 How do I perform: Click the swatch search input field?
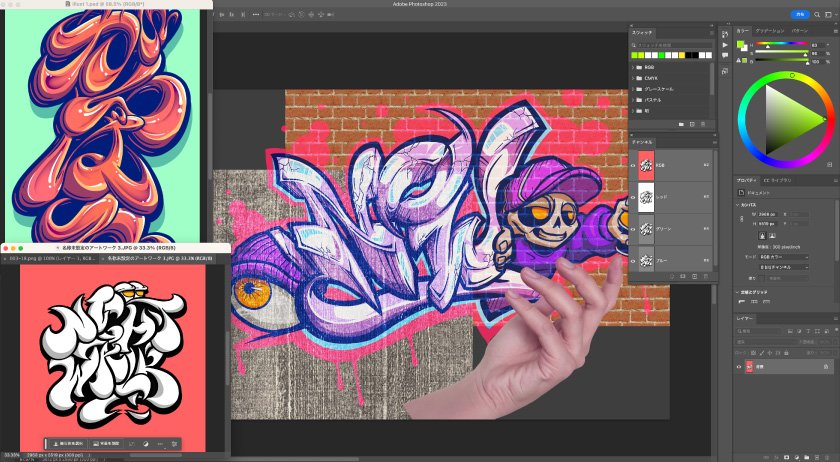point(672,45)
